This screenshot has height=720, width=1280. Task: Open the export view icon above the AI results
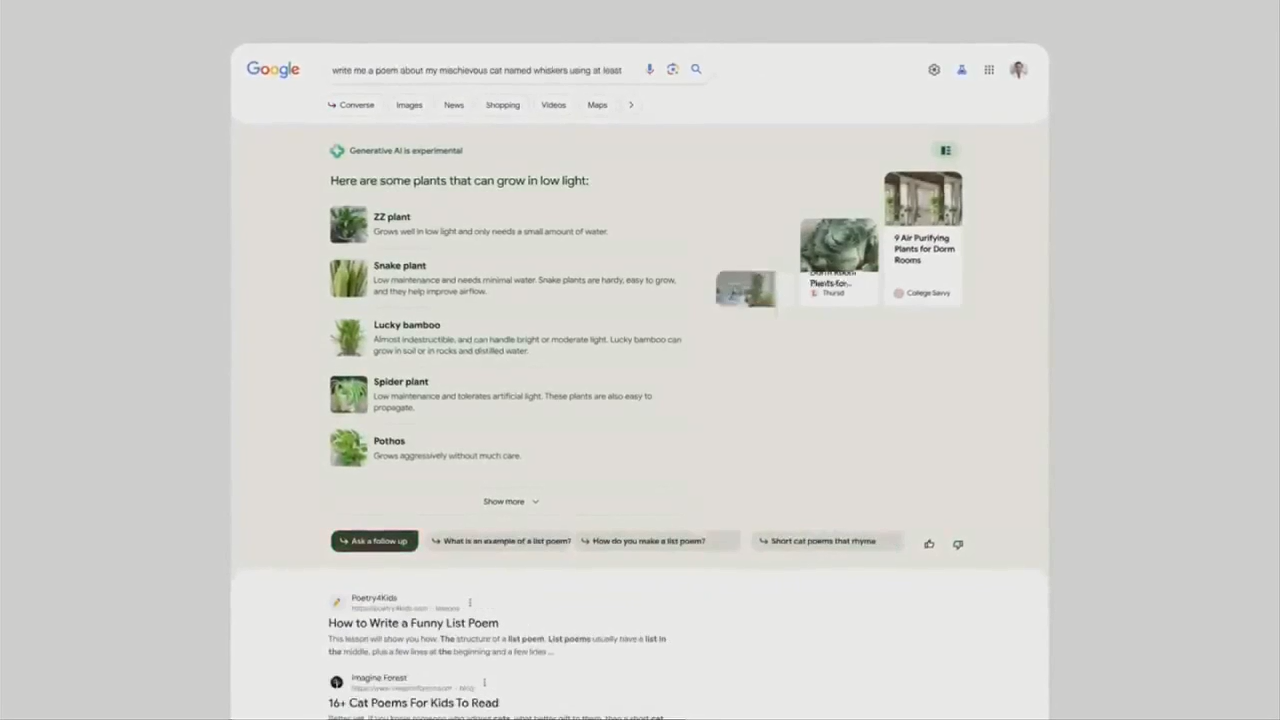(945, 150)
